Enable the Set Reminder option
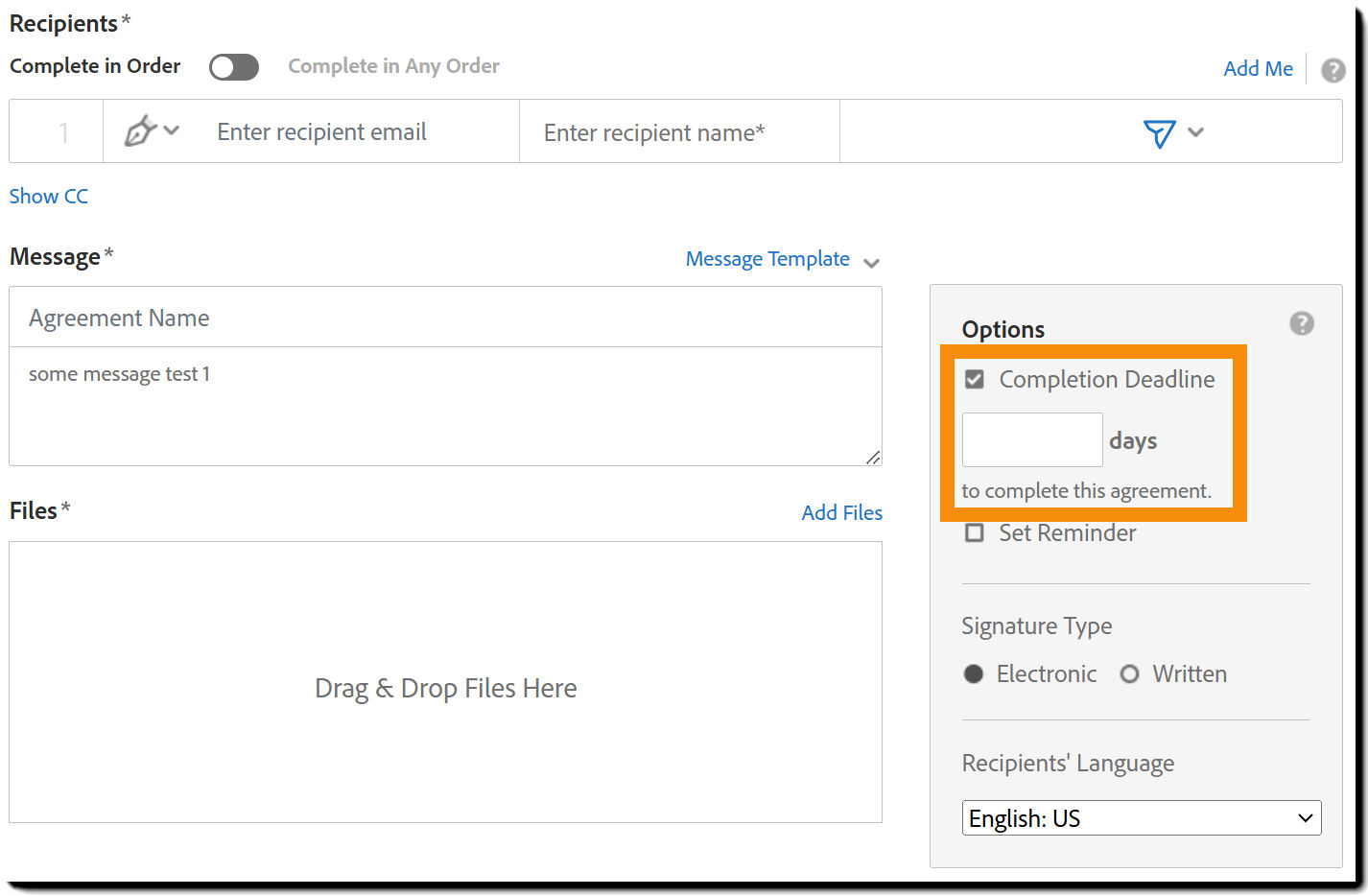The width and height of the screenshot is (1368, 896). (x=974, y=533)
